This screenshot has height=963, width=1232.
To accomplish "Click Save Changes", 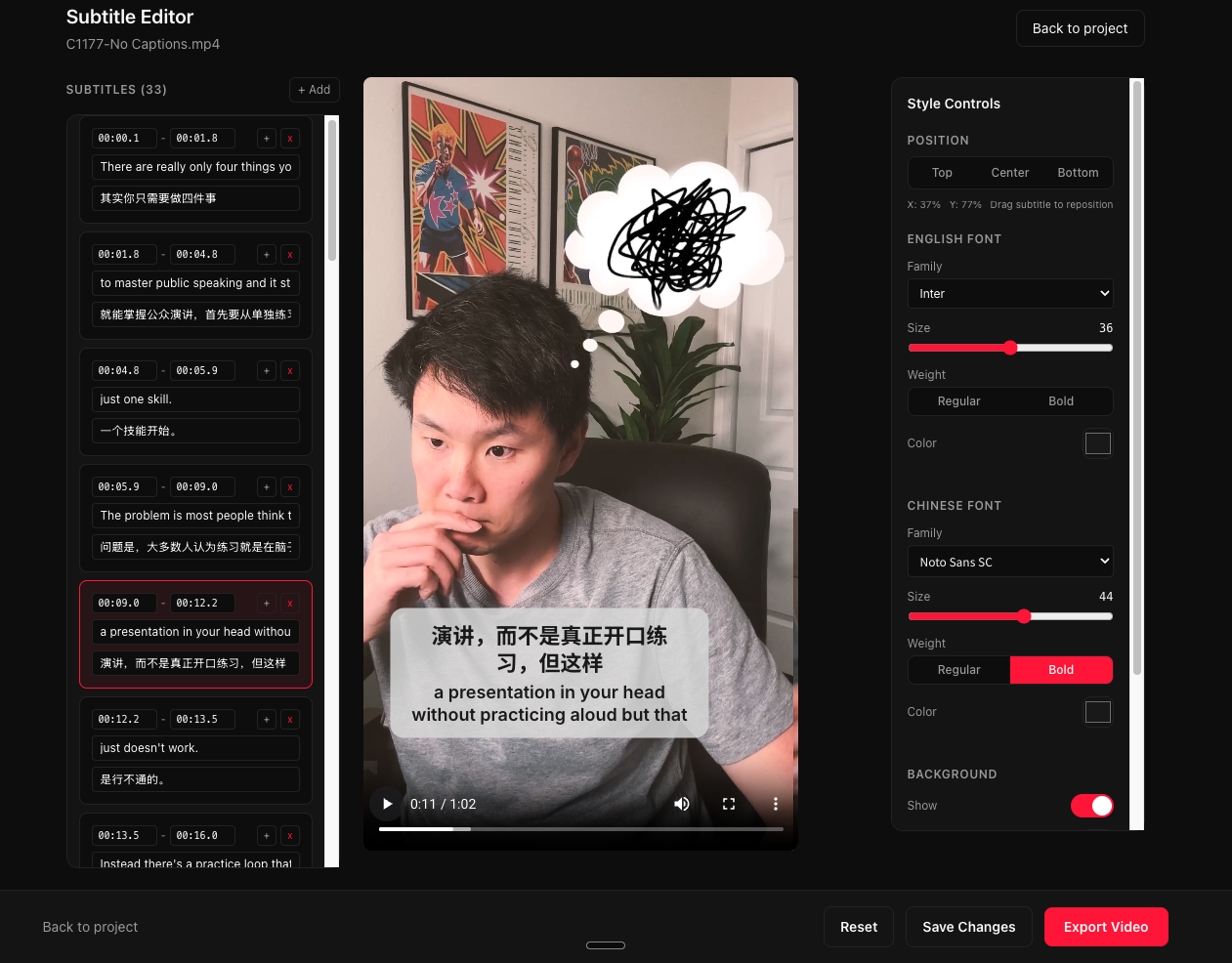I will point(968,927).
